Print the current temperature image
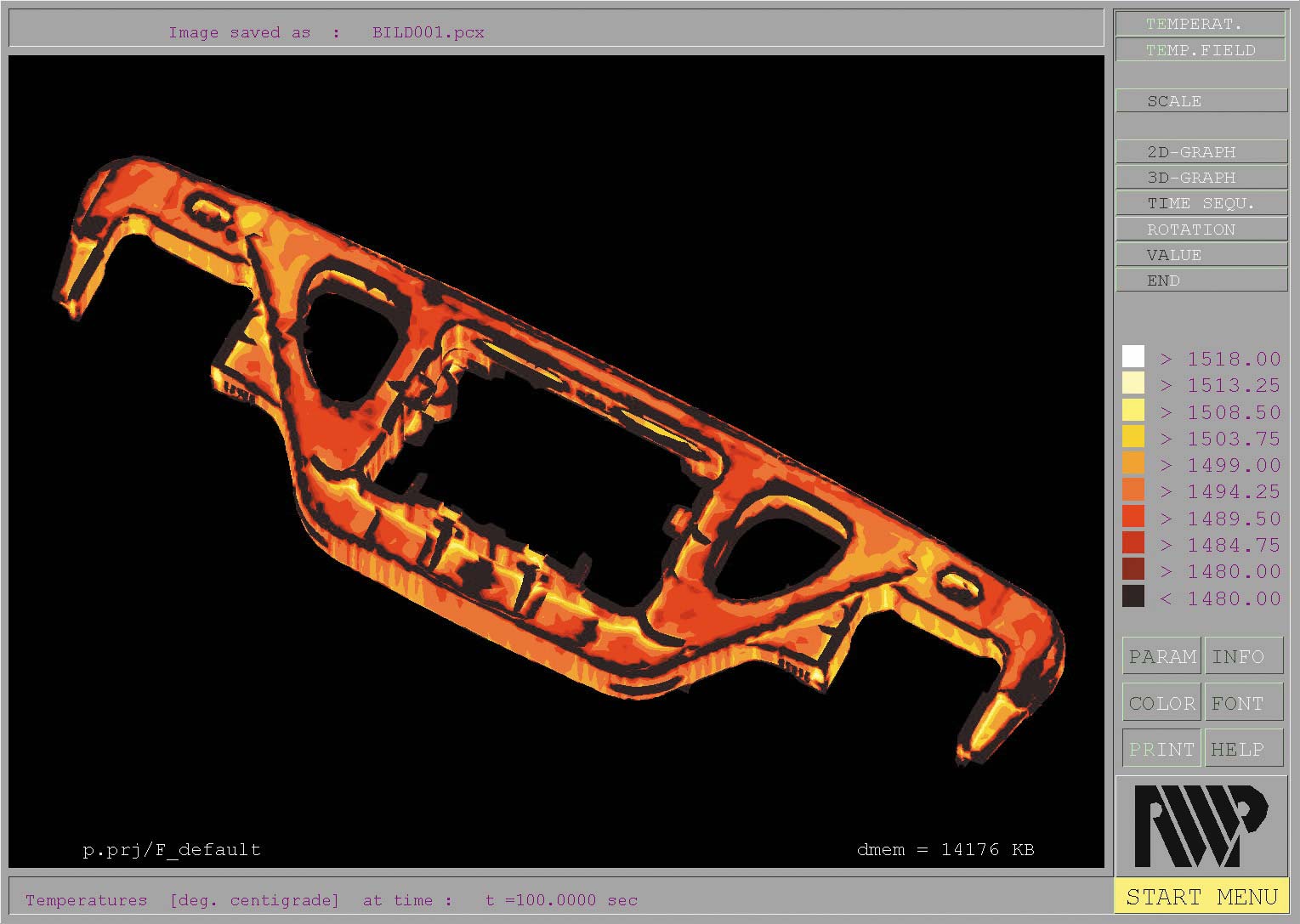 click(1161, 749)
